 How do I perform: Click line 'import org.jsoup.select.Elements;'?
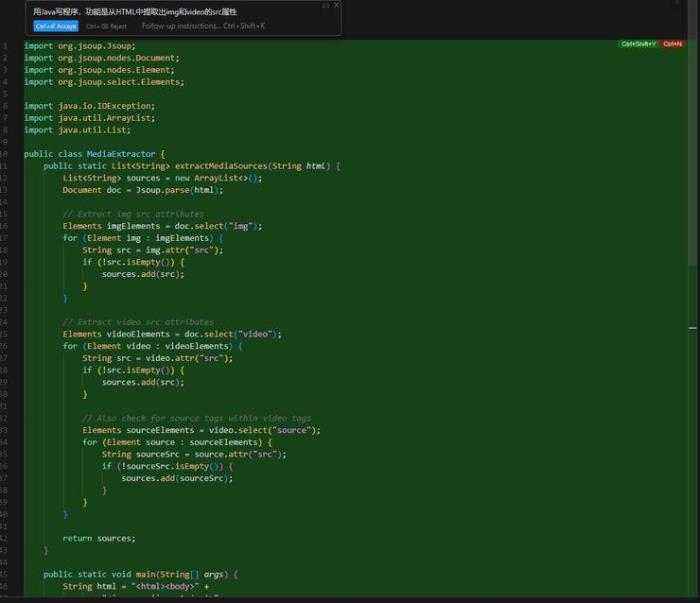click(x=104, y=82)
